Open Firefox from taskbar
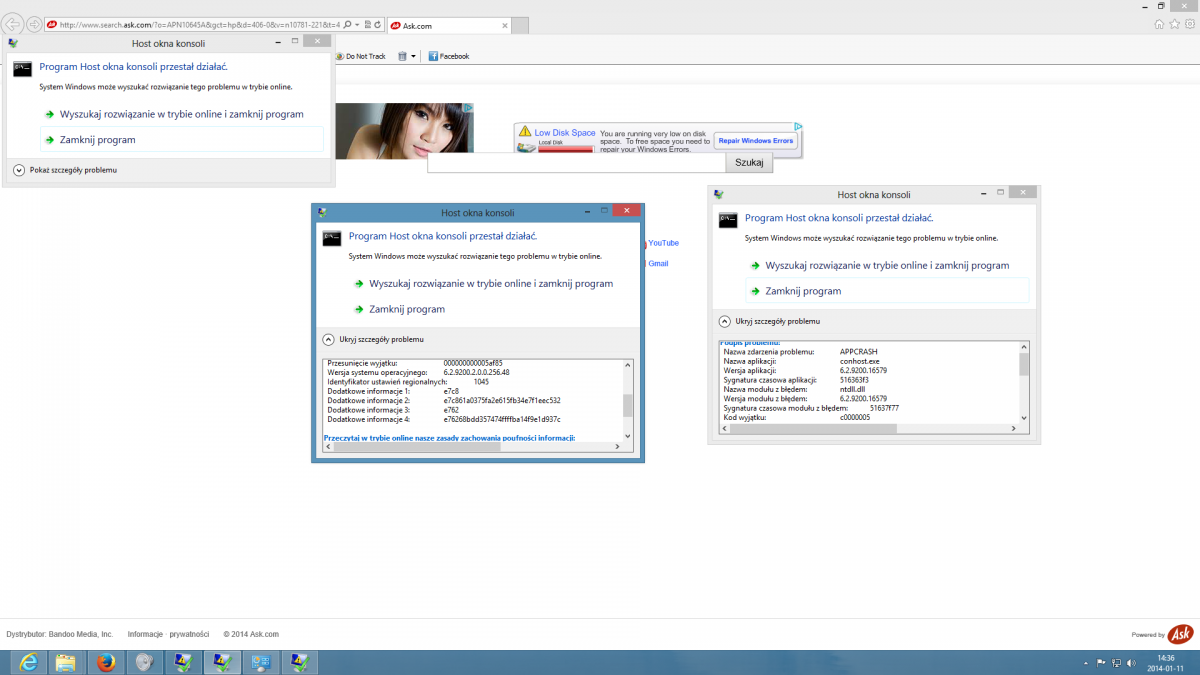The width and height of the screenshot is (1200, 675). pyautogui.click(x=105, y=662)
